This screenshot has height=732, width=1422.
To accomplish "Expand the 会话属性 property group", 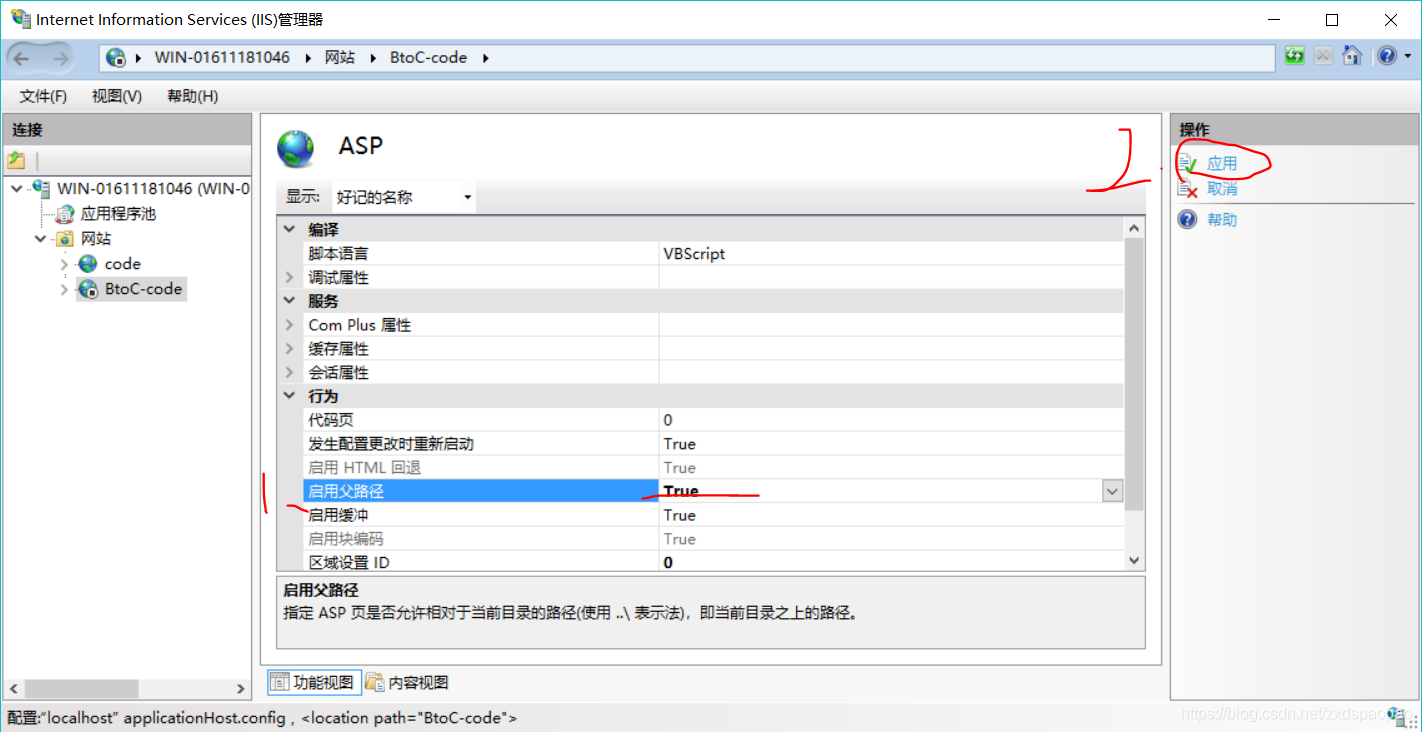I will (x=289, y=373).
